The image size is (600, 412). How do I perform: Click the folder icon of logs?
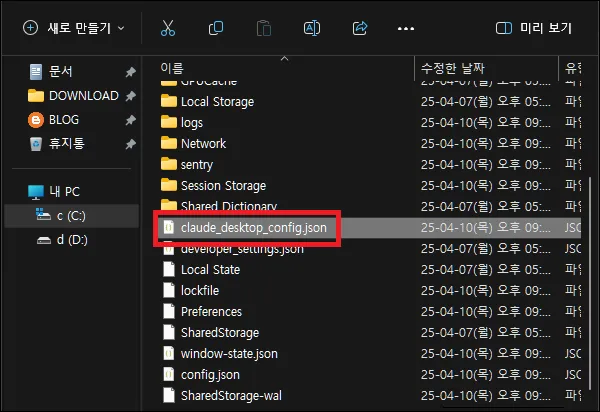click(x=169, y=122)
